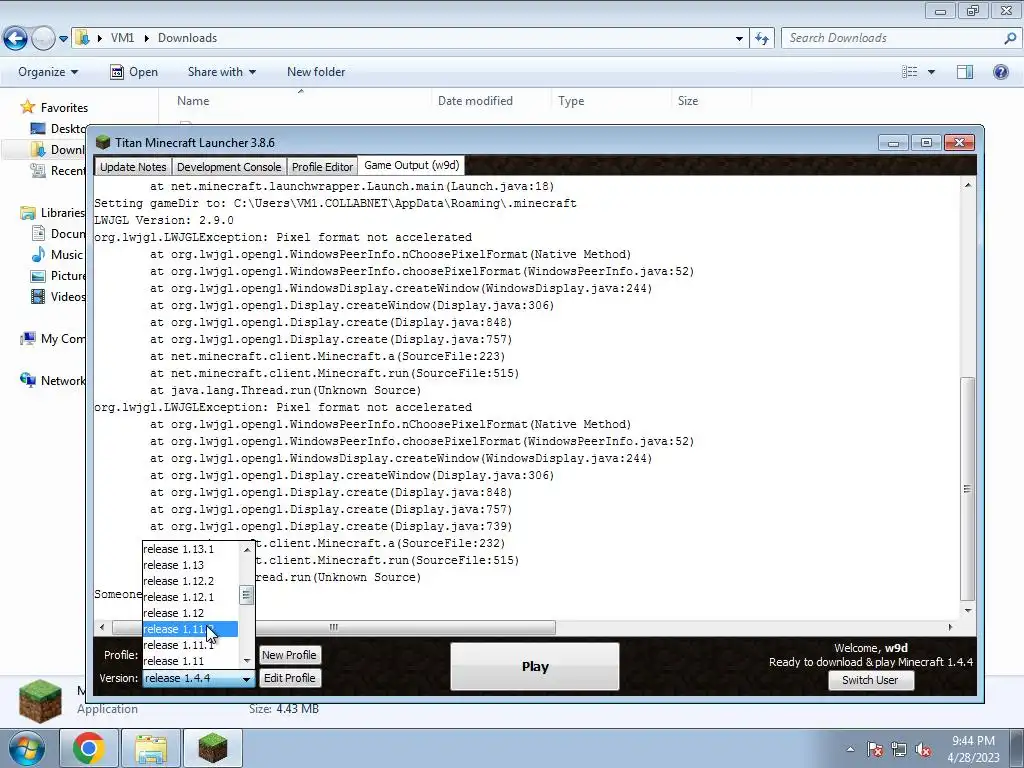Click the version list scrollbar thumb
Image resolution: width=1024 pixels, height=768 pixels.
coord(246,595)
